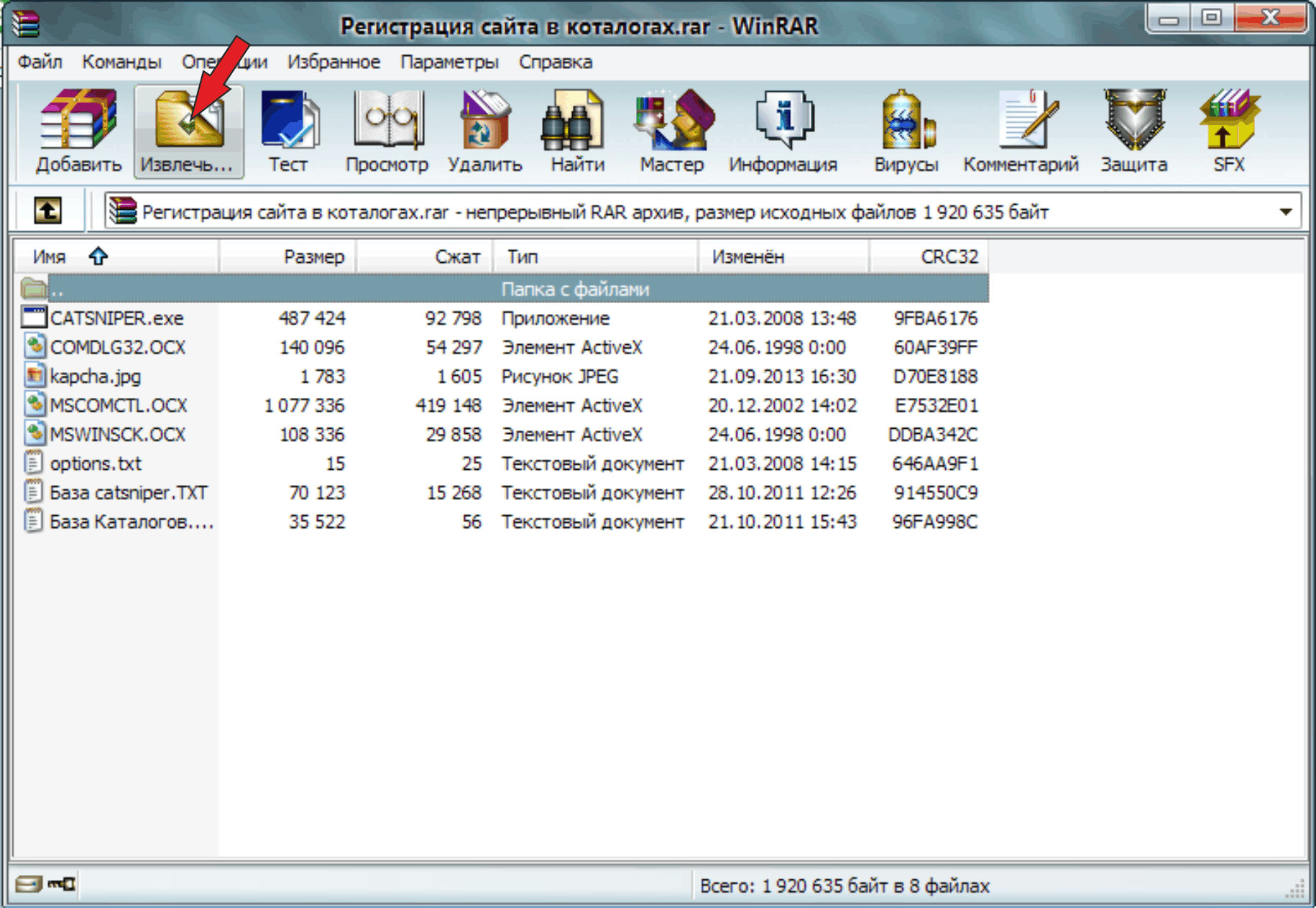The image size is (1316, 908).
Task: Open the Команды menu
Action: (x=121, y=62)
